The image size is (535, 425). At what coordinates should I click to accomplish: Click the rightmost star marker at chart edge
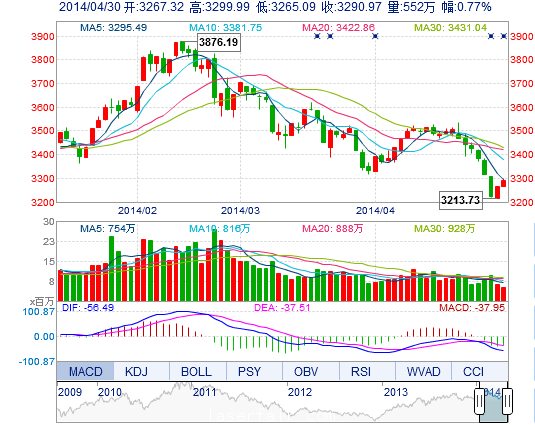coord(504,36)
